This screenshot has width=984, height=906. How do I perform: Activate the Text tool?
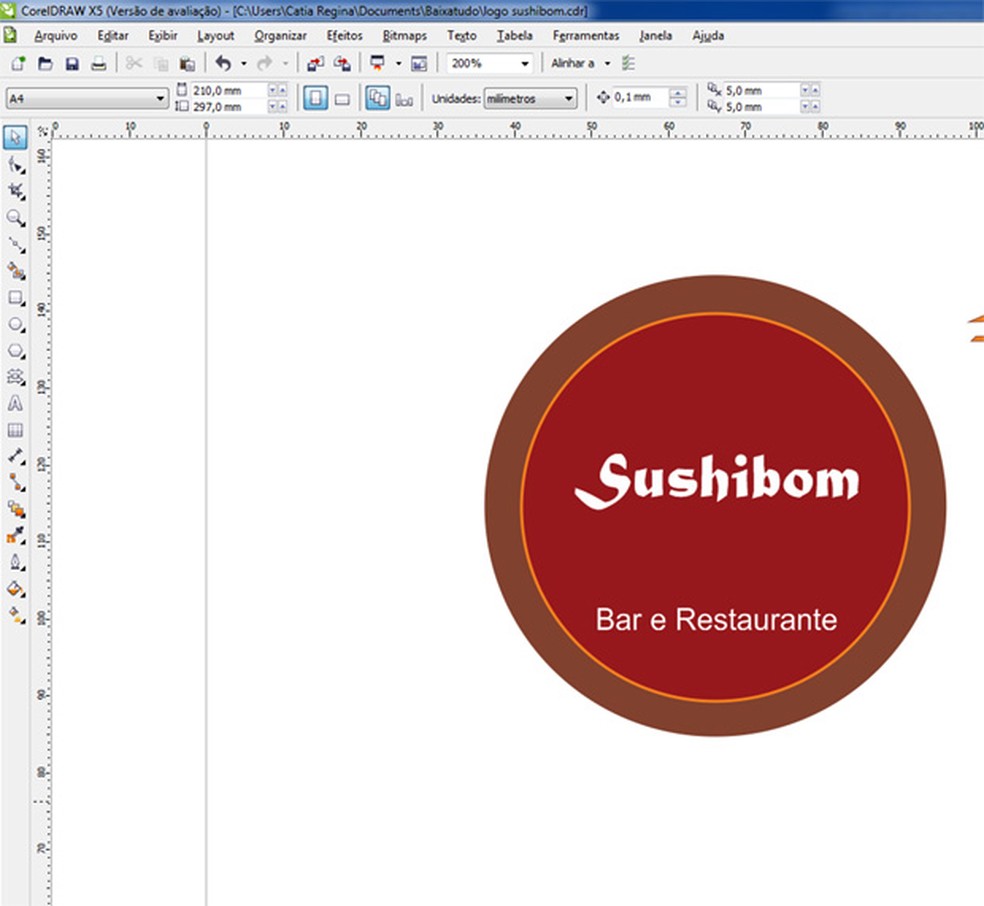(x=15, y=404)
